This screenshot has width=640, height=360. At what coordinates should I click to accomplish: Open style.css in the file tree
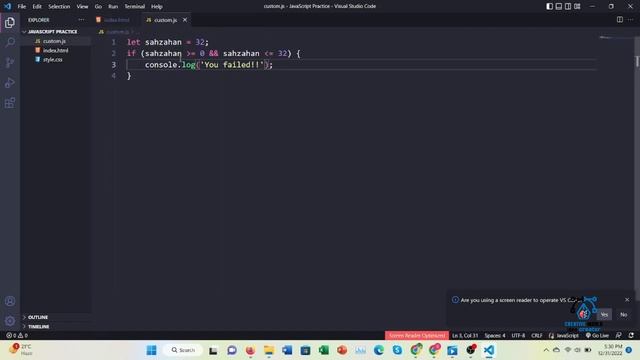(53, 60)
